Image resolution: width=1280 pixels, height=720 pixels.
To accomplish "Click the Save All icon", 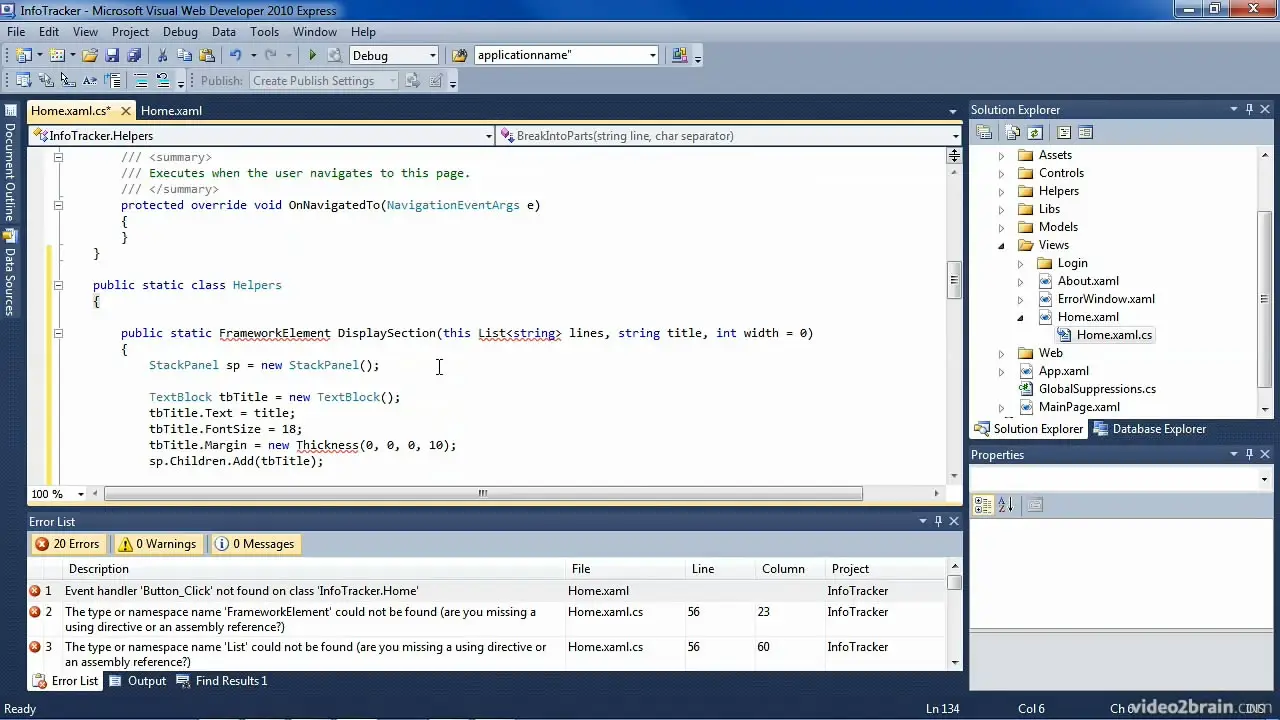I will pyautogui.click(x=134, y=55).
